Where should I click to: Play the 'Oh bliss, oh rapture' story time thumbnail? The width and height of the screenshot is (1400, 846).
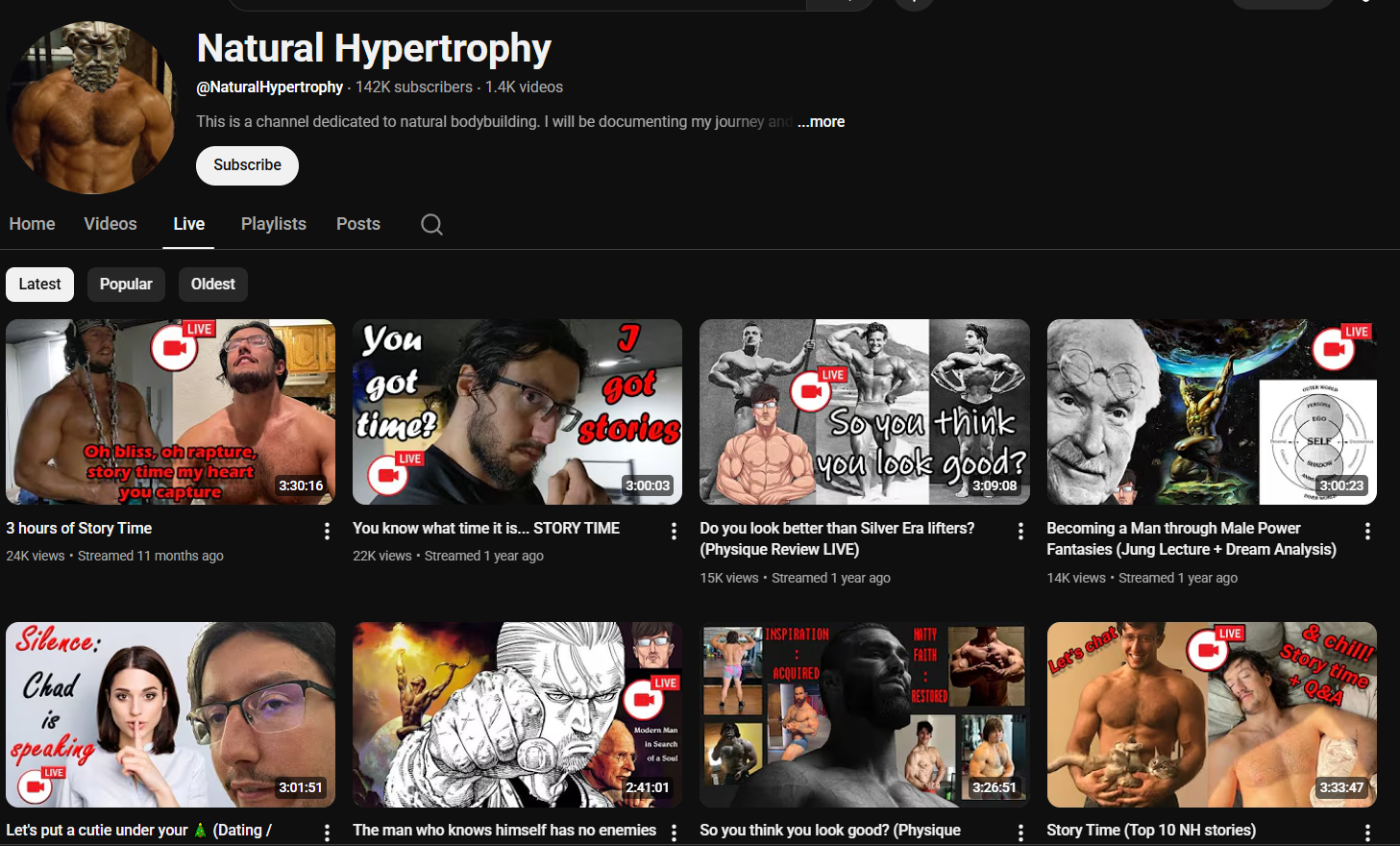click(170, 411)
